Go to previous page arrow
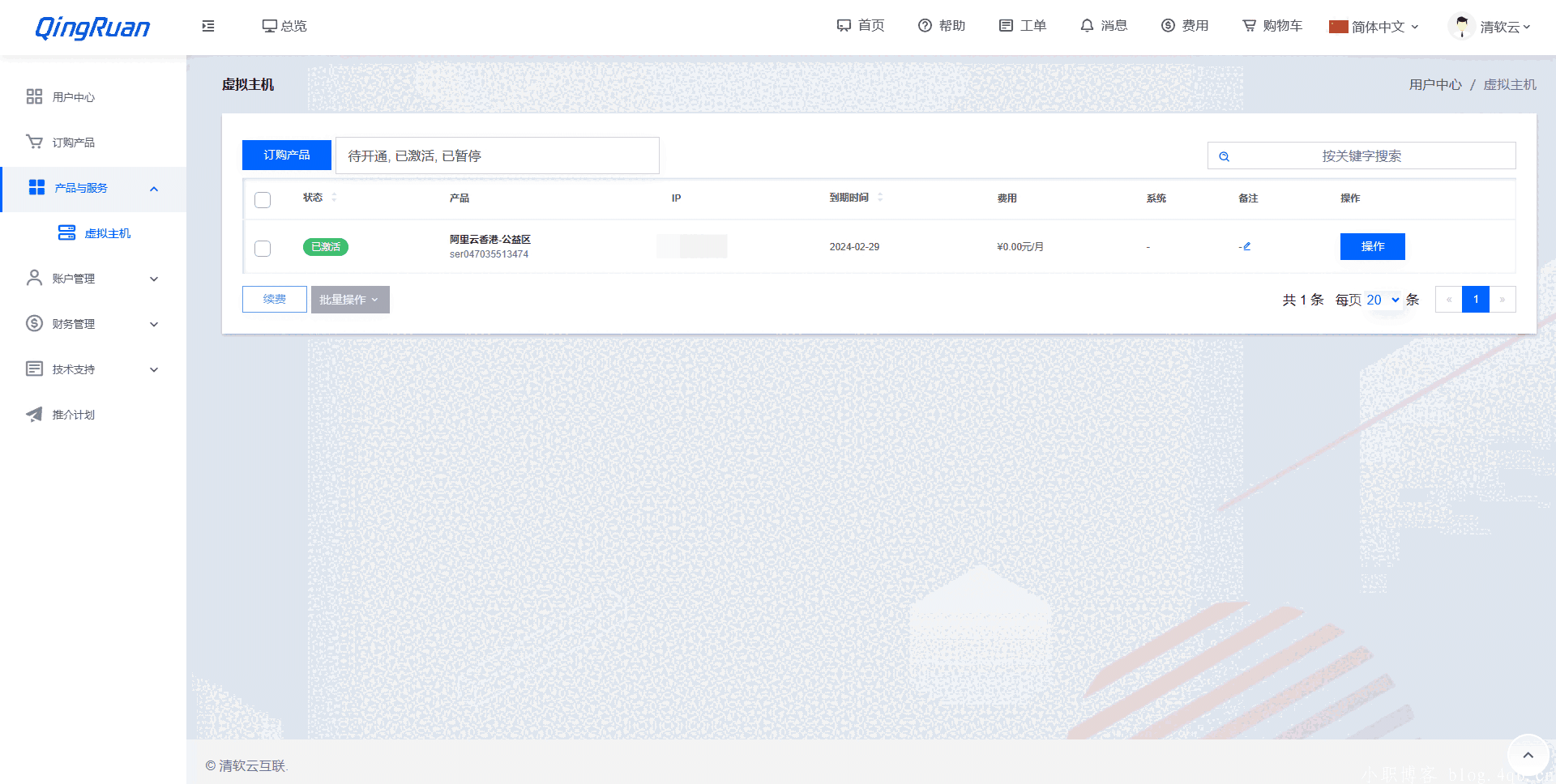Image resolution: width=1556 pixels, height=784 pixels. [x=1449, y=300]
